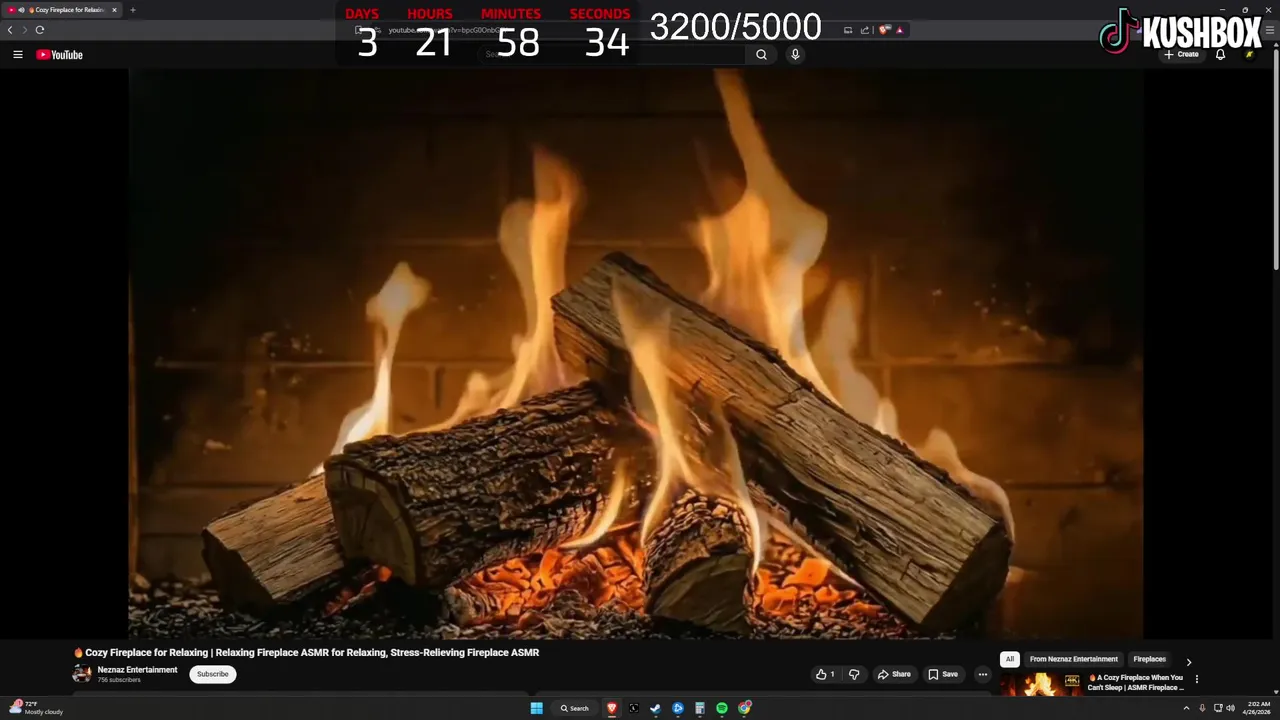Click the YouTube Create button
This screenshot has height=720, width=1280.
pos(1181,55)
